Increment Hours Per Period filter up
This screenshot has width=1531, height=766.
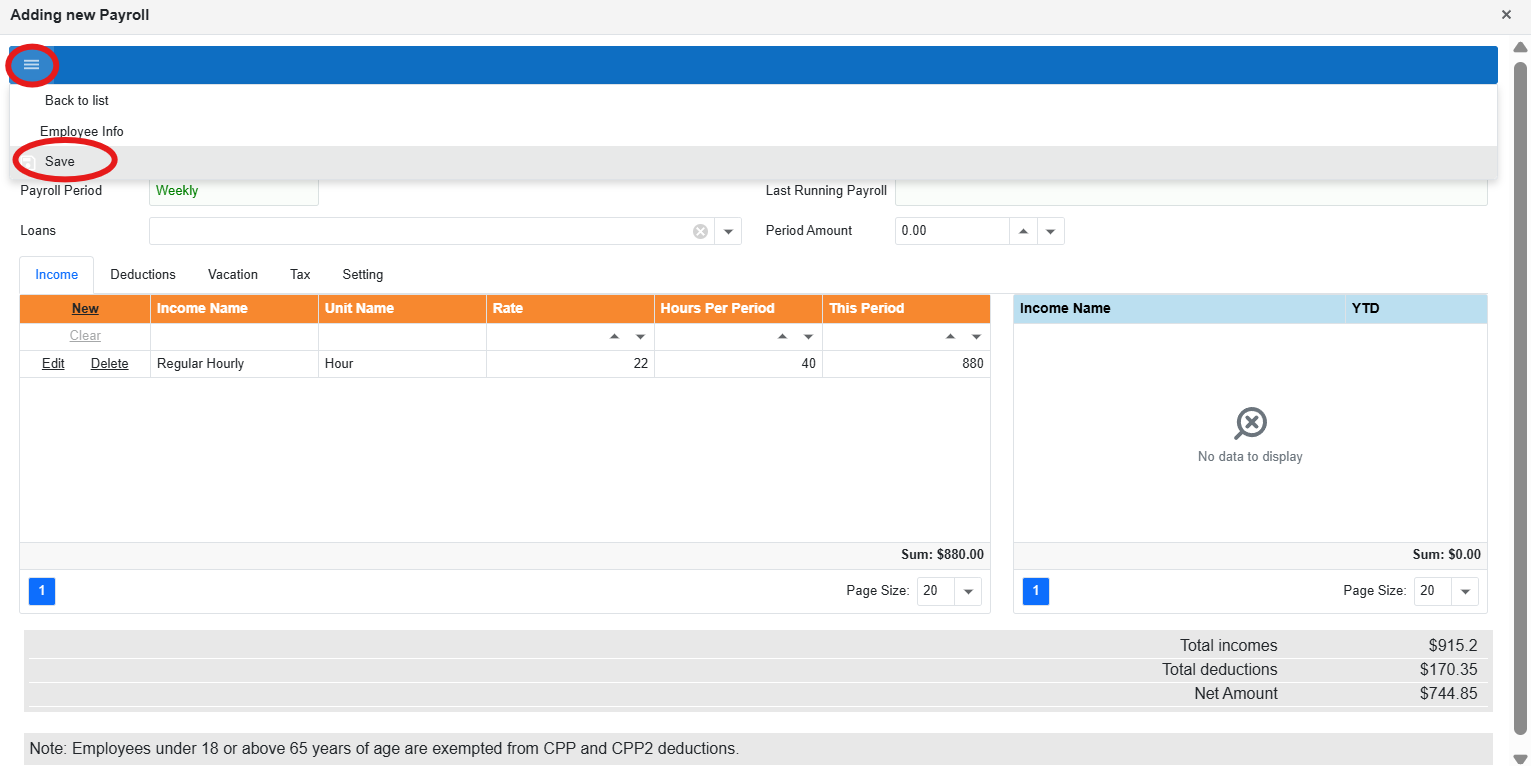pyautogui.click(x=783, y=337)
